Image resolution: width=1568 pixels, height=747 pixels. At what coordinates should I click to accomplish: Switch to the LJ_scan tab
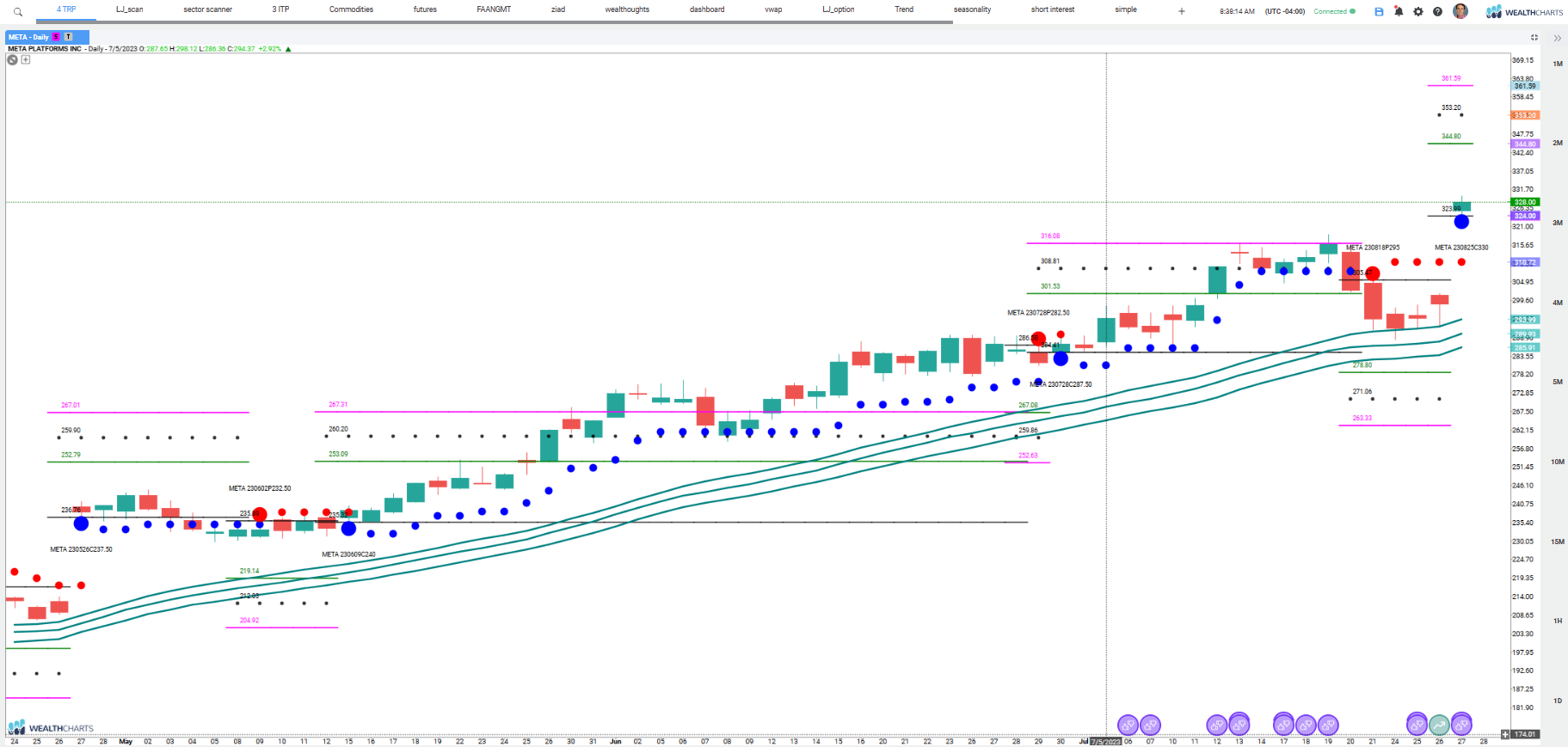pos(130,9)
